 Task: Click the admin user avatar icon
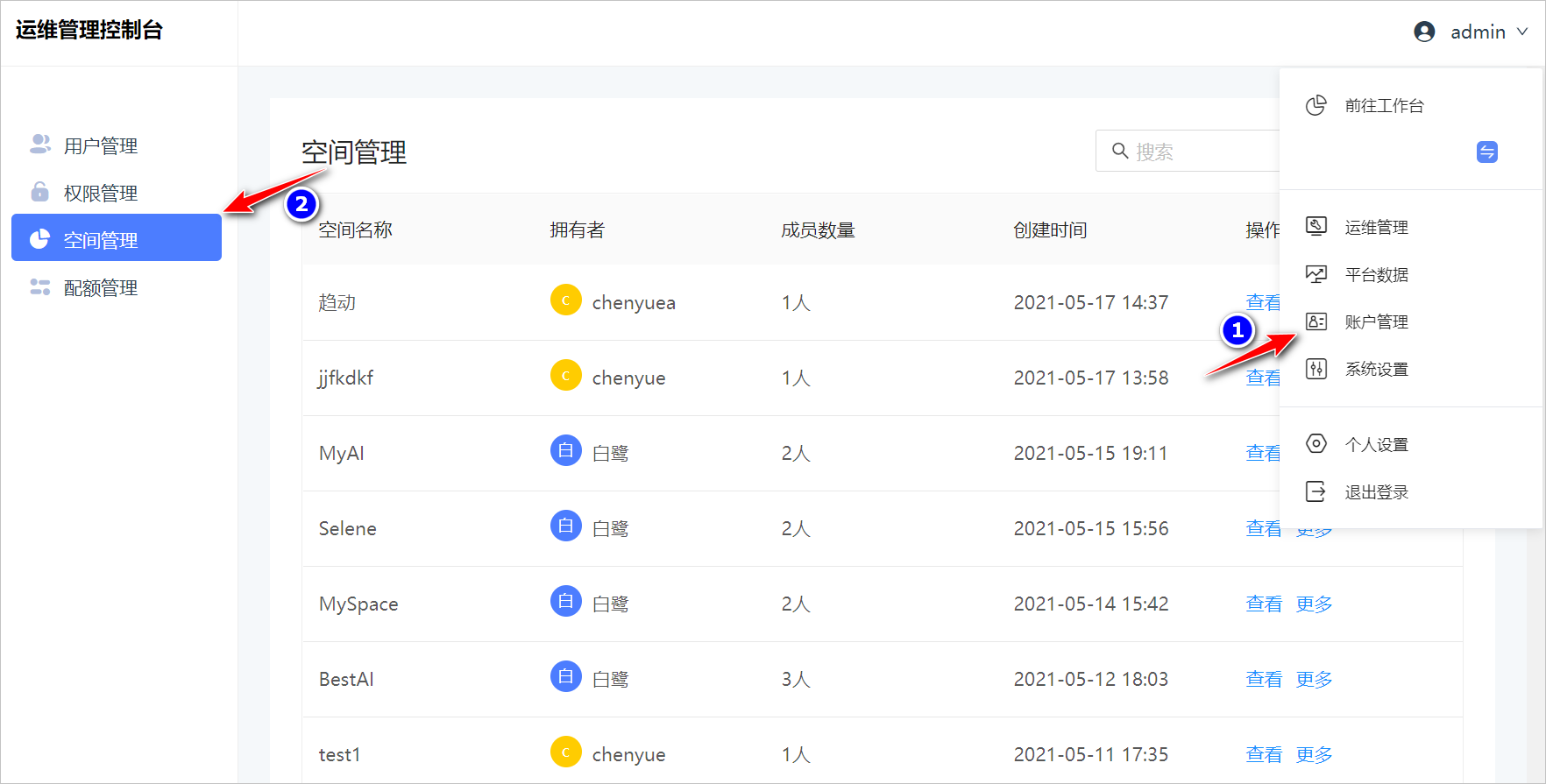[x=1424, y=32]
